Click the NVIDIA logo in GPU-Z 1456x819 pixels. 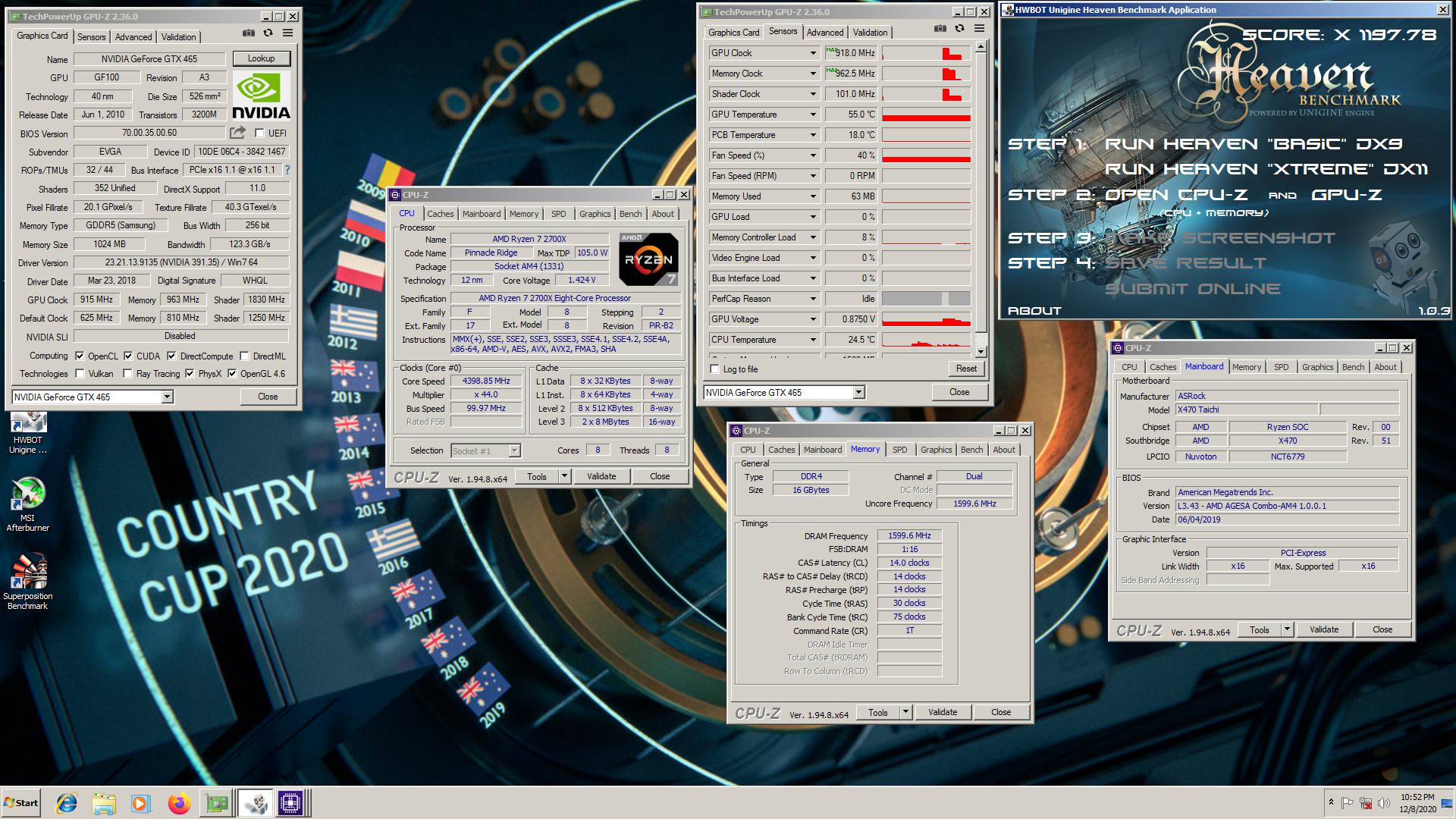(x=261, y=96)
